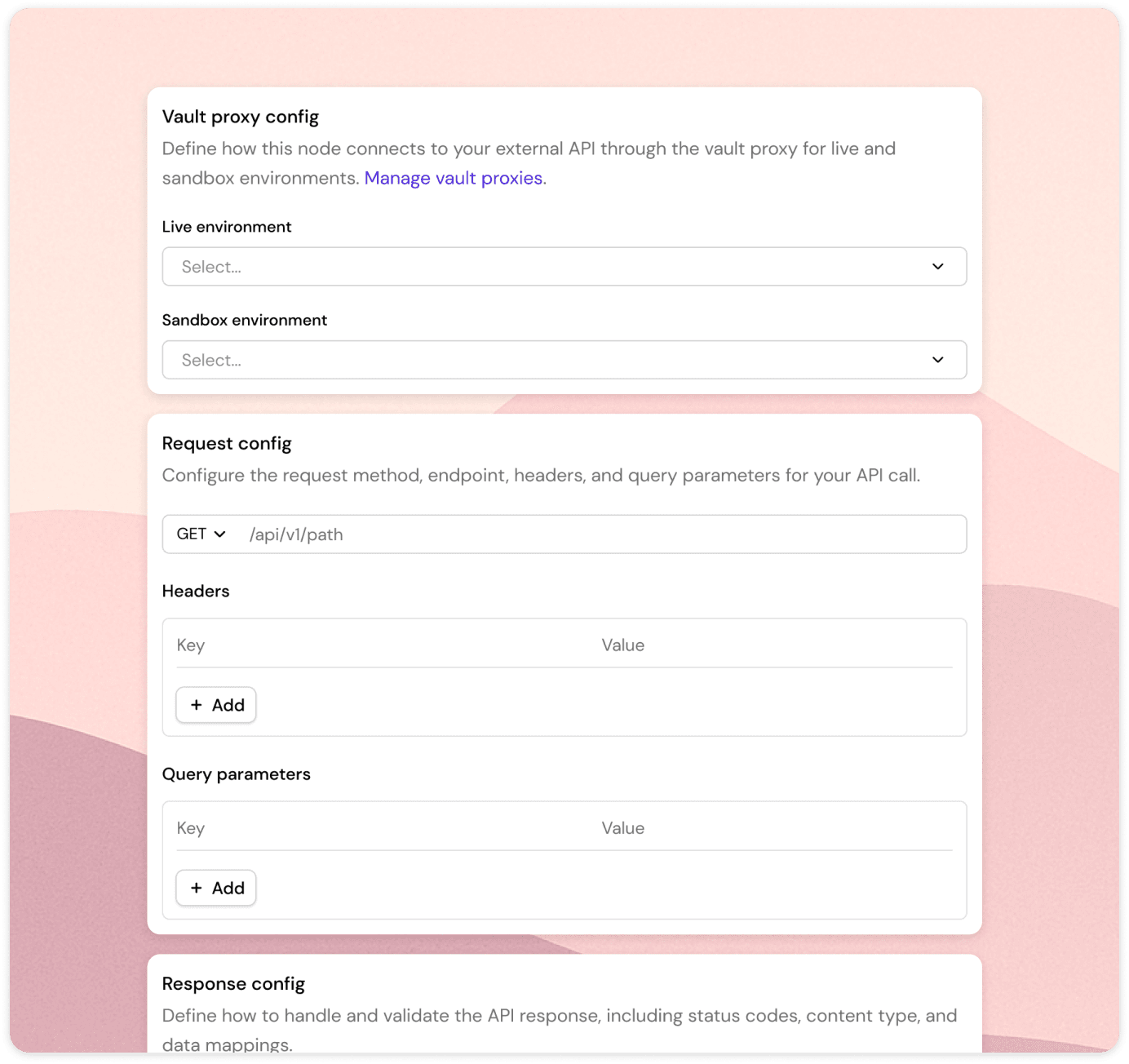Click the plus icon in Headers Add button
The width and height of the screenshot is (1129, 1064).
[x=196, y=705]
